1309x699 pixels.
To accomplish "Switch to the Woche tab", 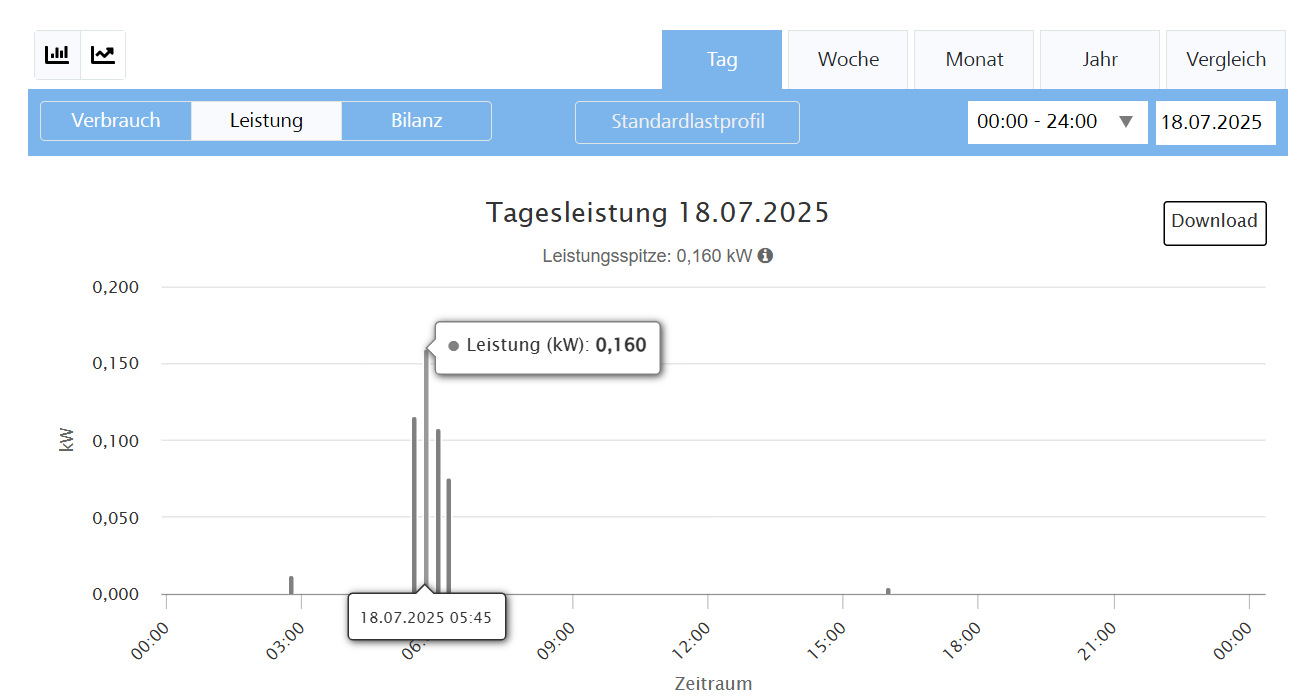I will click(x=848, y=60).
